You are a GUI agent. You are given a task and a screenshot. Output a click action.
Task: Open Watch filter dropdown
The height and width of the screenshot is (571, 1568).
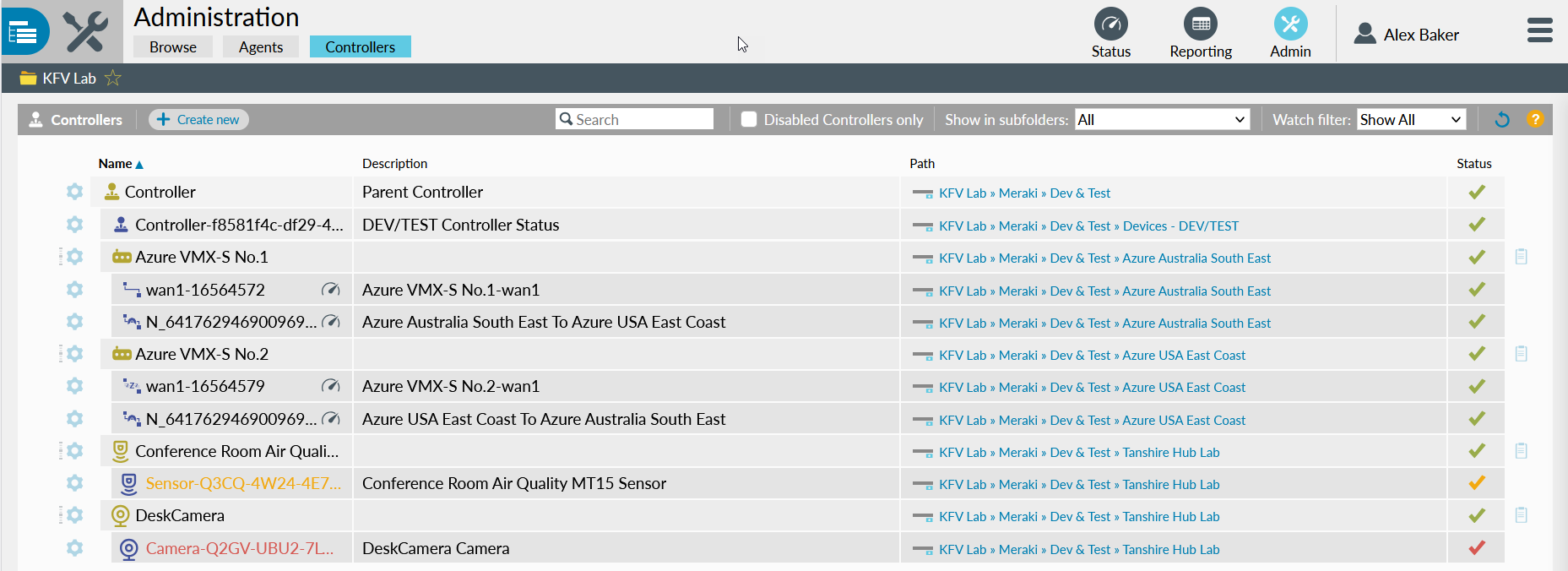click(1411, 119)
